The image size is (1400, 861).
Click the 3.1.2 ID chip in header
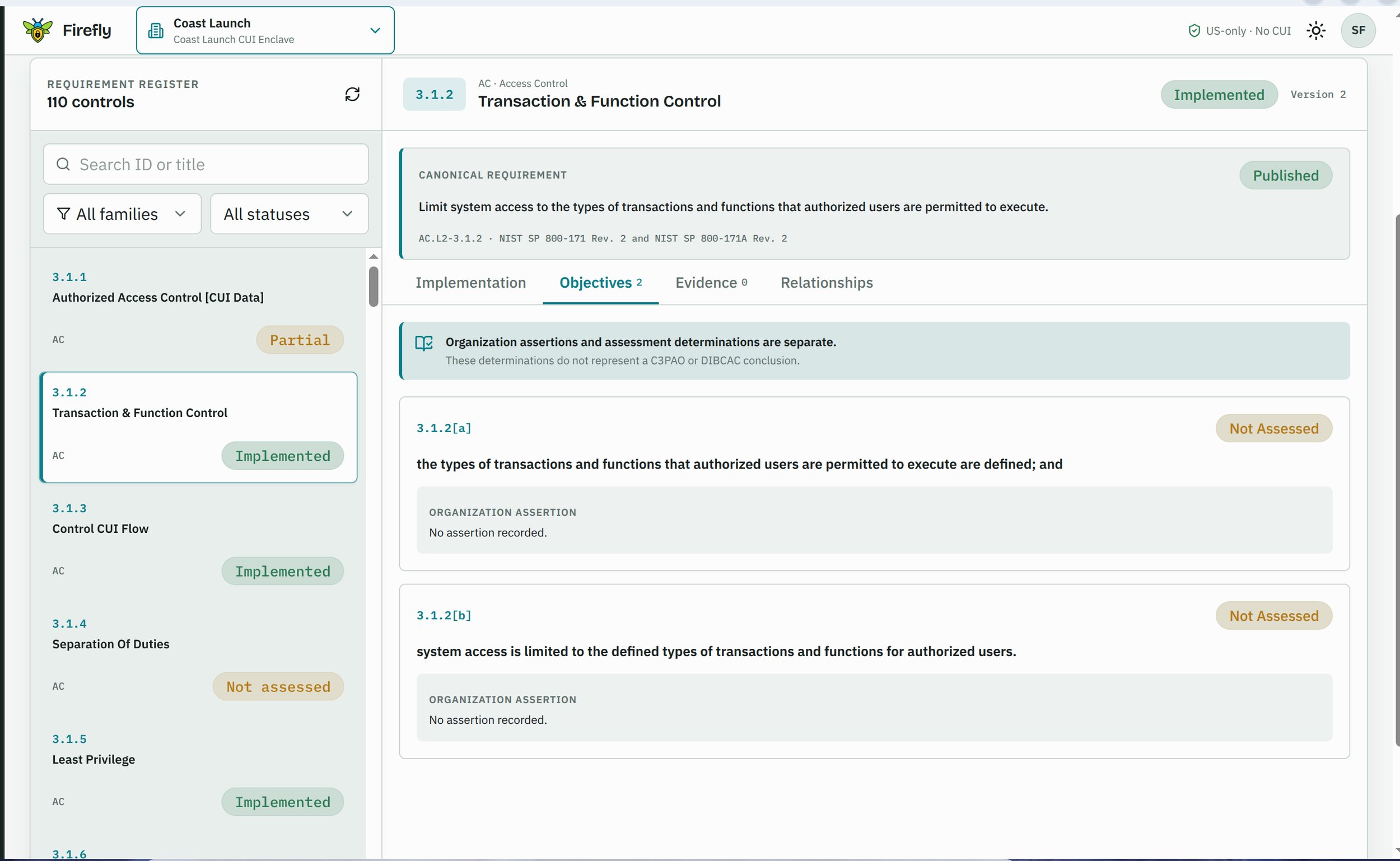coord(434,95)
